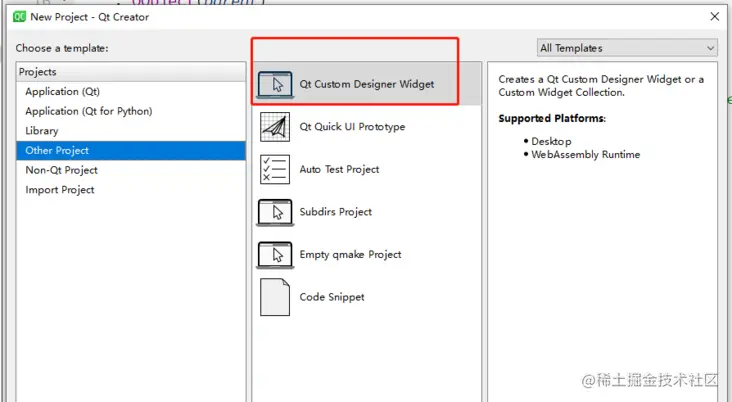Pick the Non-Qt Project category
The width and height of the screenshot is (732, 402).
(x=131, y=170)
